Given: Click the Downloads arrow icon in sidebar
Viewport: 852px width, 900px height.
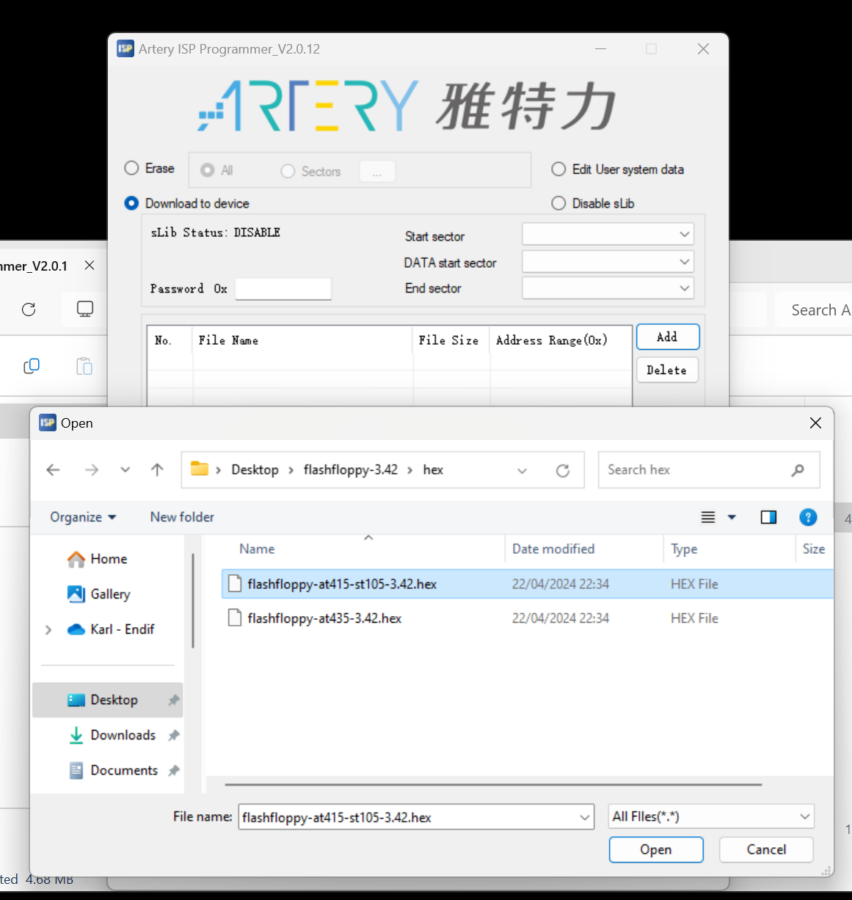Looking at the screenshot, I should [x=76, y=735].
